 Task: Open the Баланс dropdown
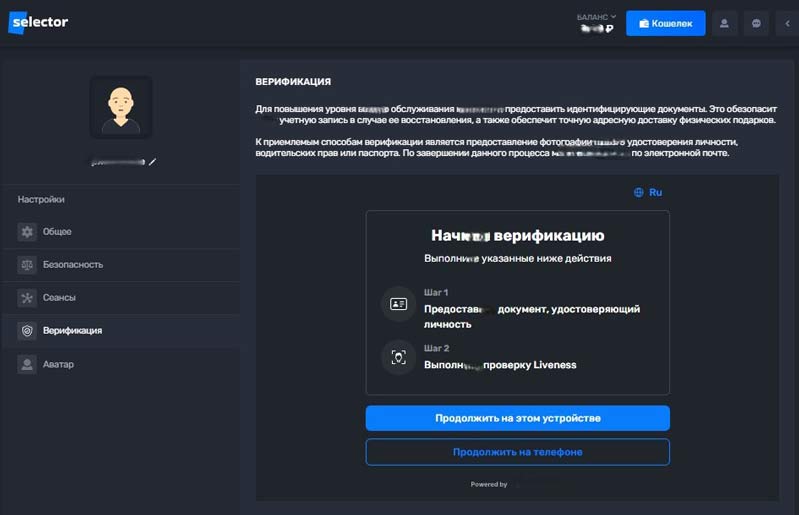pos(596,17)
